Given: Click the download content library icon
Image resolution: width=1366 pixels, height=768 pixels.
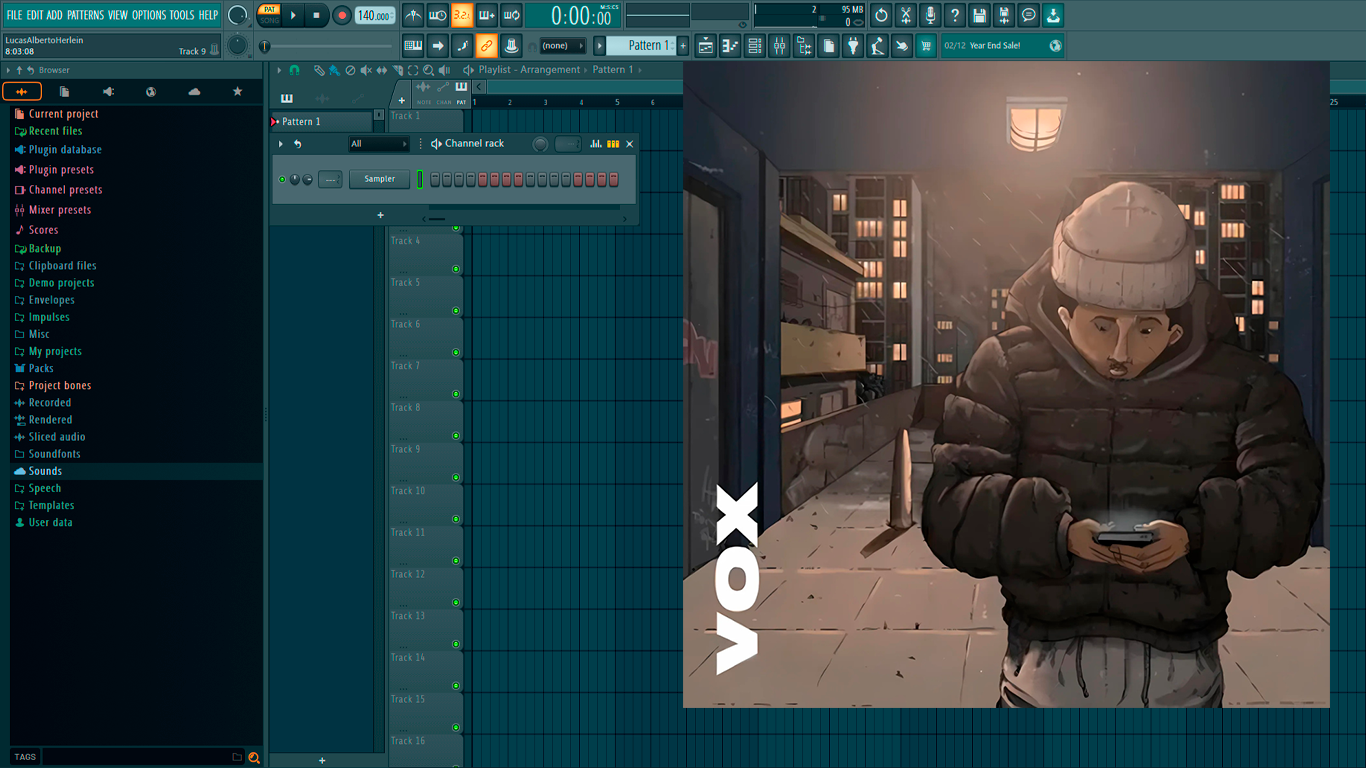Looking at the screenshot, I should [x=1053, y=15].
